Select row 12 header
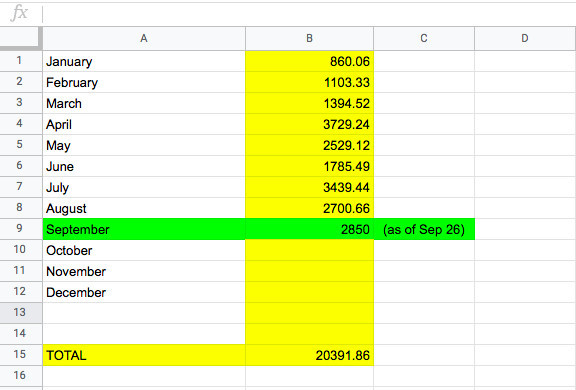Viewport: 576px width, 390px height. click(x=21, y=292)
